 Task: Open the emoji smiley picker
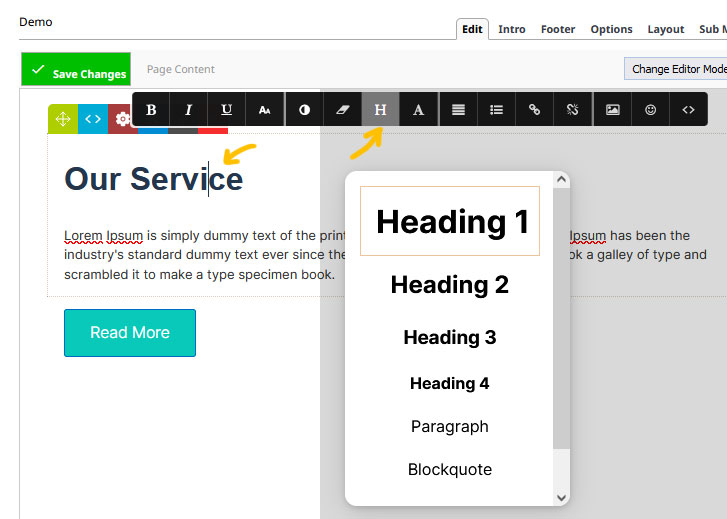(650, 110)
